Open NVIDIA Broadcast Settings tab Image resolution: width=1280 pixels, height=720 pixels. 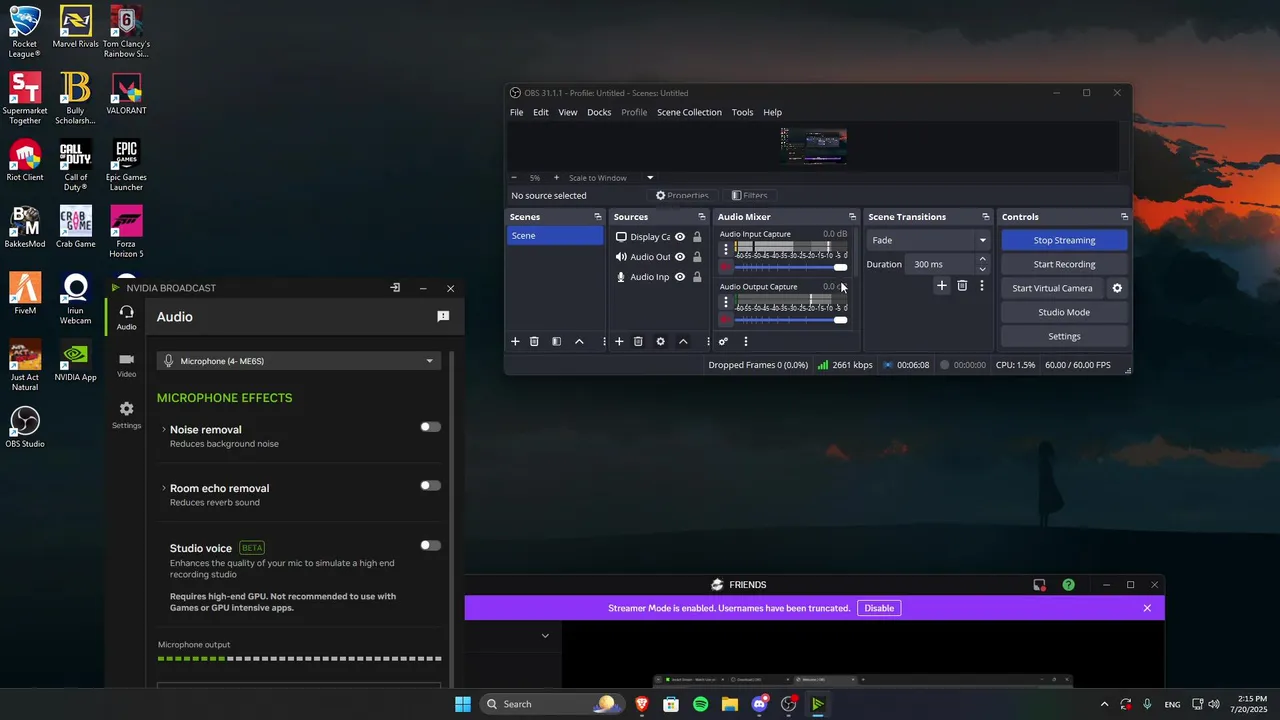(x=126, y=415)
